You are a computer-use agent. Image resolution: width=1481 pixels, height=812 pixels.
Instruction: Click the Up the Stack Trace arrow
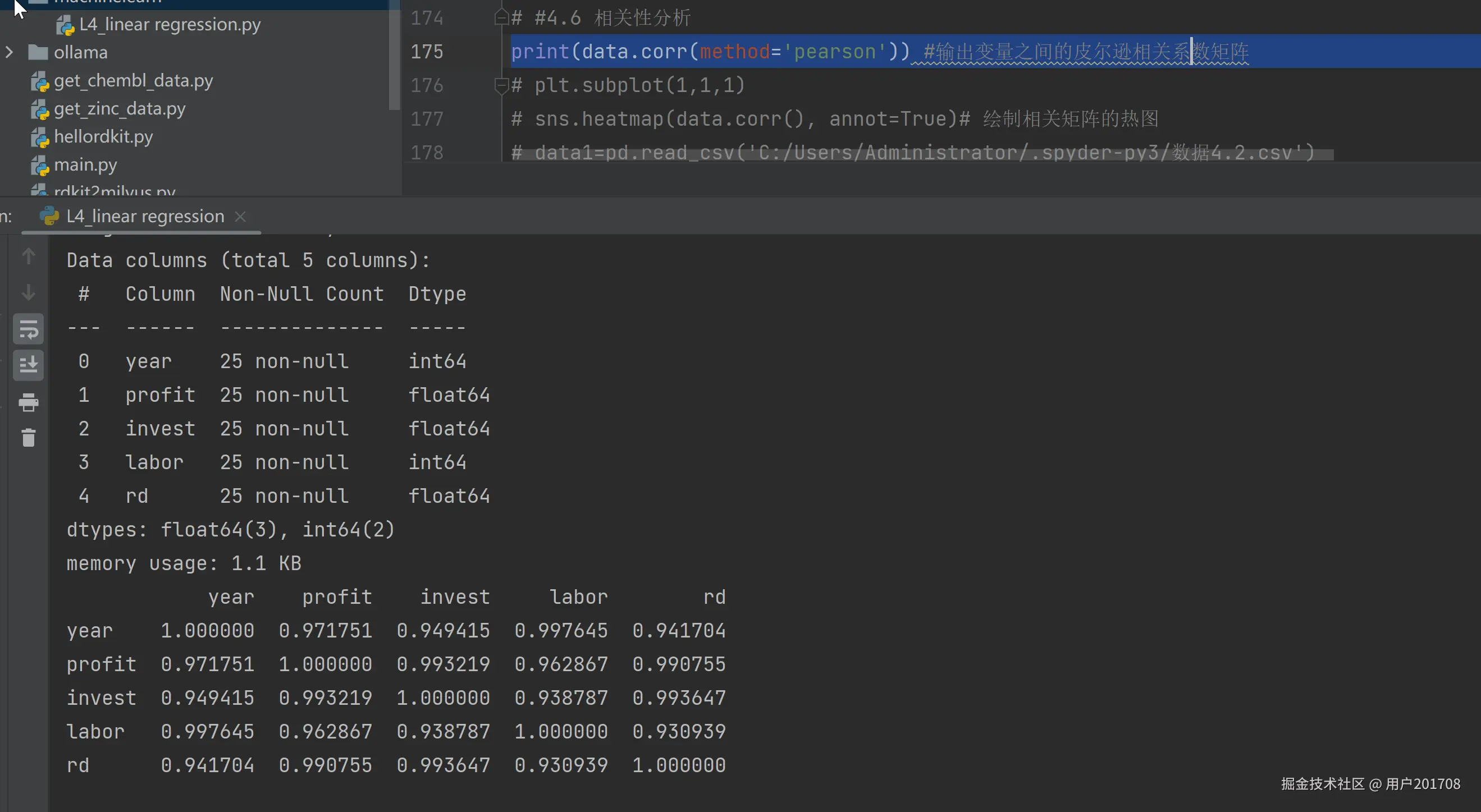(28, 256)
